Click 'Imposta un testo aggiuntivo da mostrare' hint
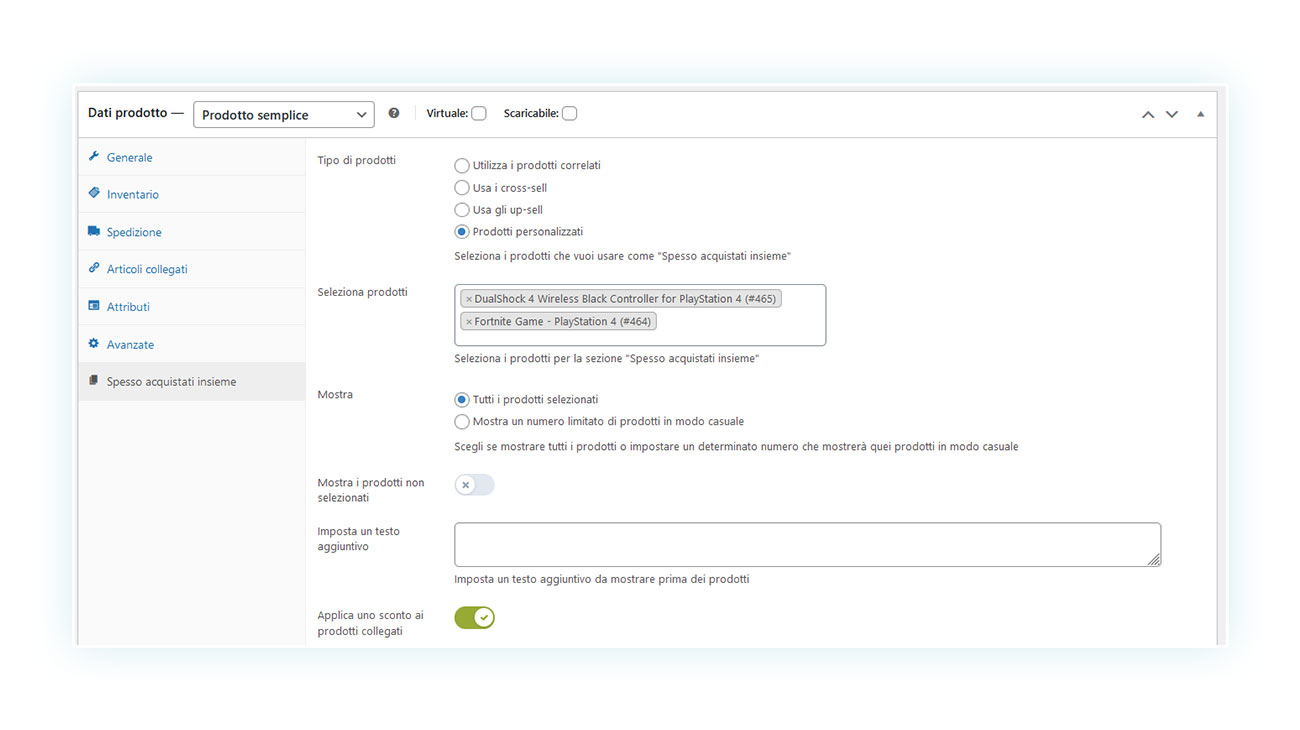 point(602,579)
